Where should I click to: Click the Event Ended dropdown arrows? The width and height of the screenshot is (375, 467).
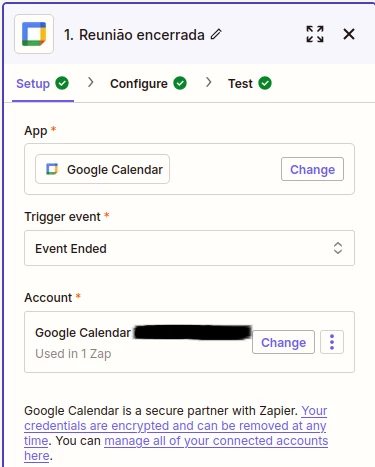338,248
